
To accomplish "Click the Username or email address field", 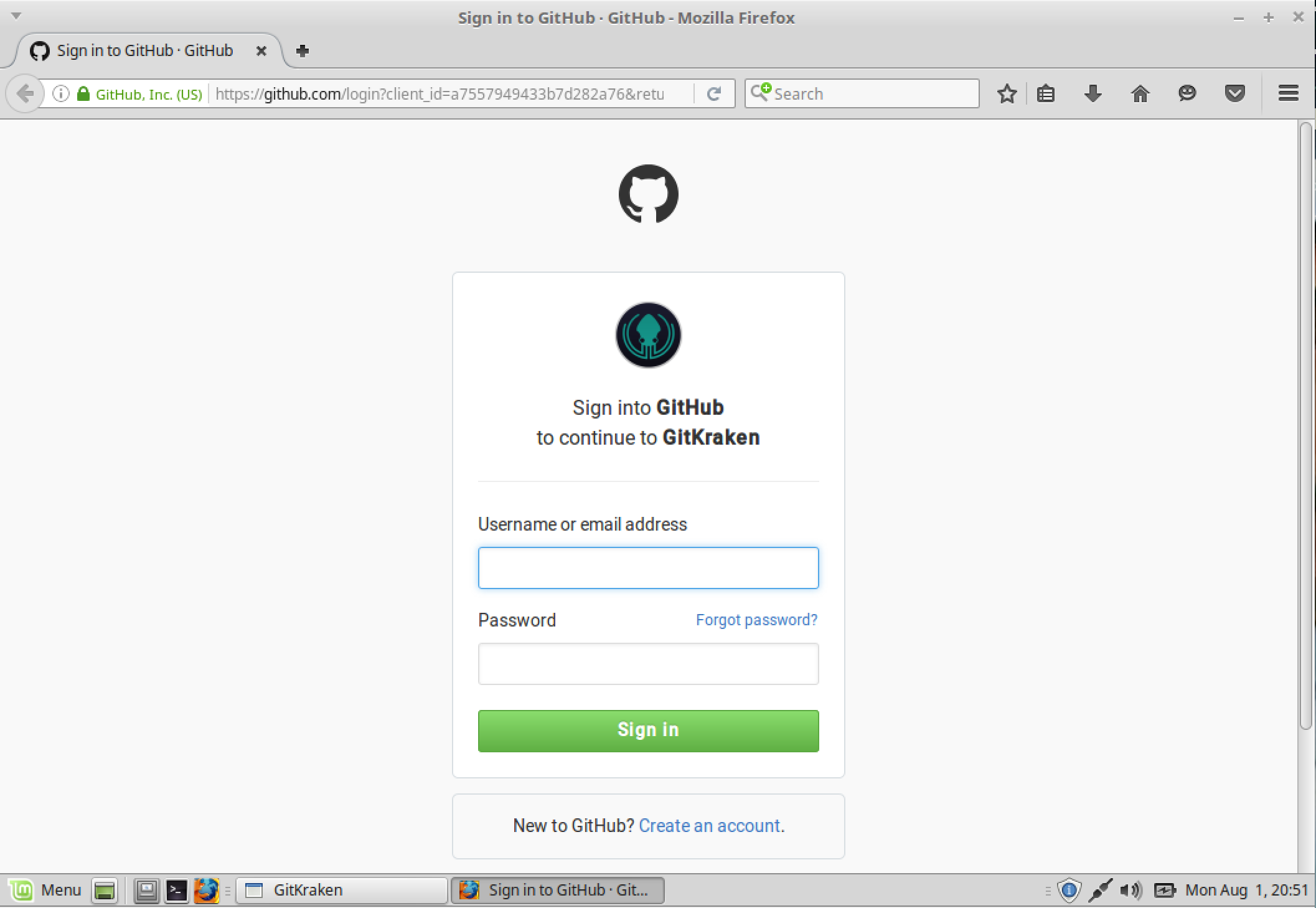I will tap(648, 568).
